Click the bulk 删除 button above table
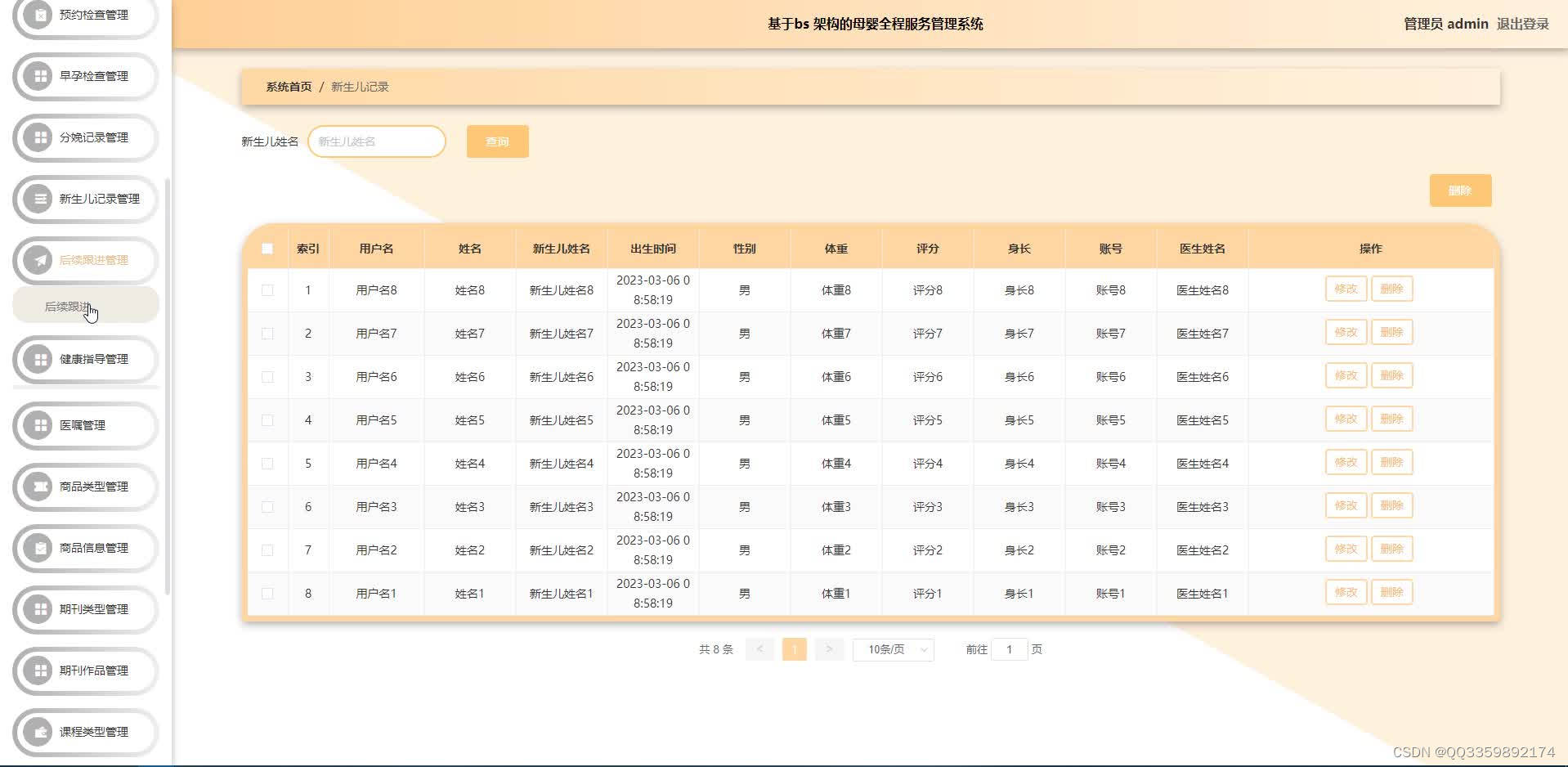 (x=1460, y=191)
